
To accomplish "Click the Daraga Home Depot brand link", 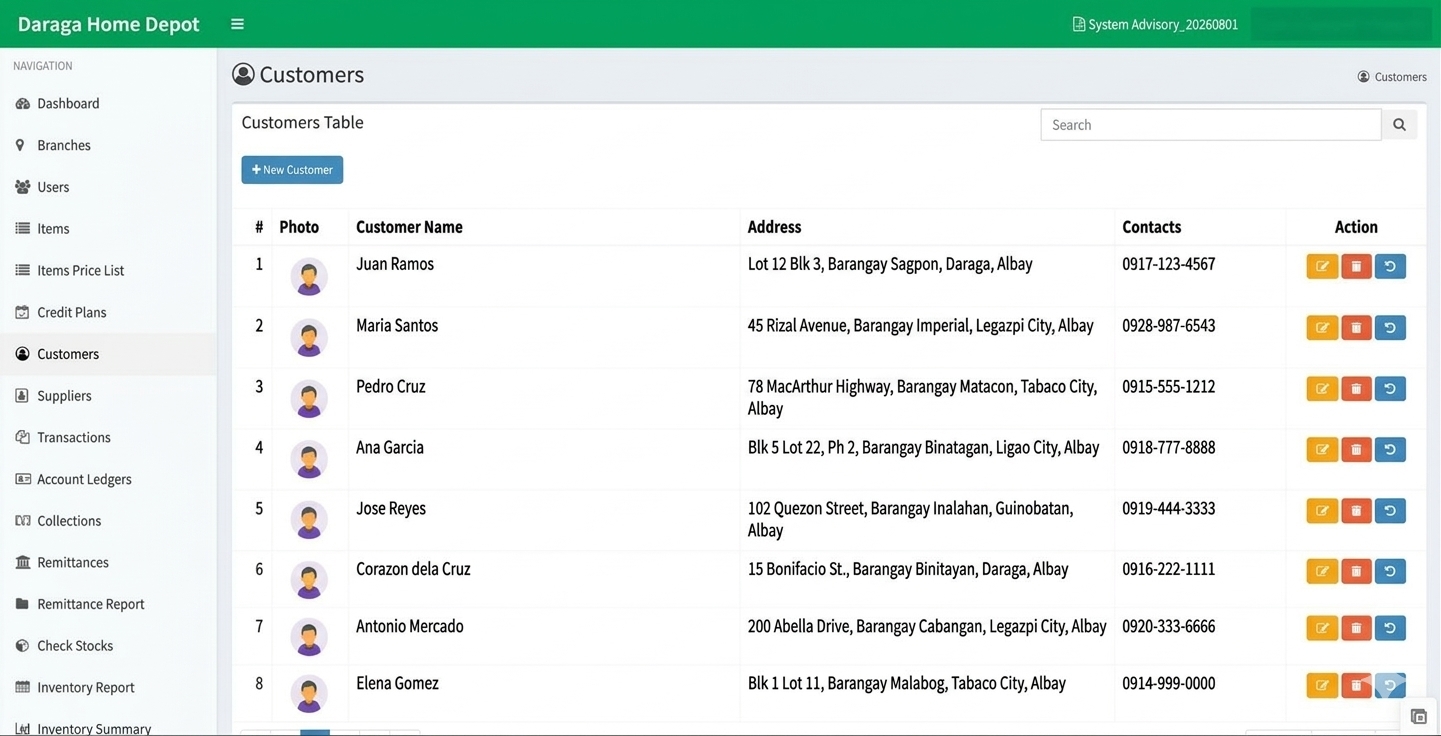I will pyautogui.click(x=108, y=24).
